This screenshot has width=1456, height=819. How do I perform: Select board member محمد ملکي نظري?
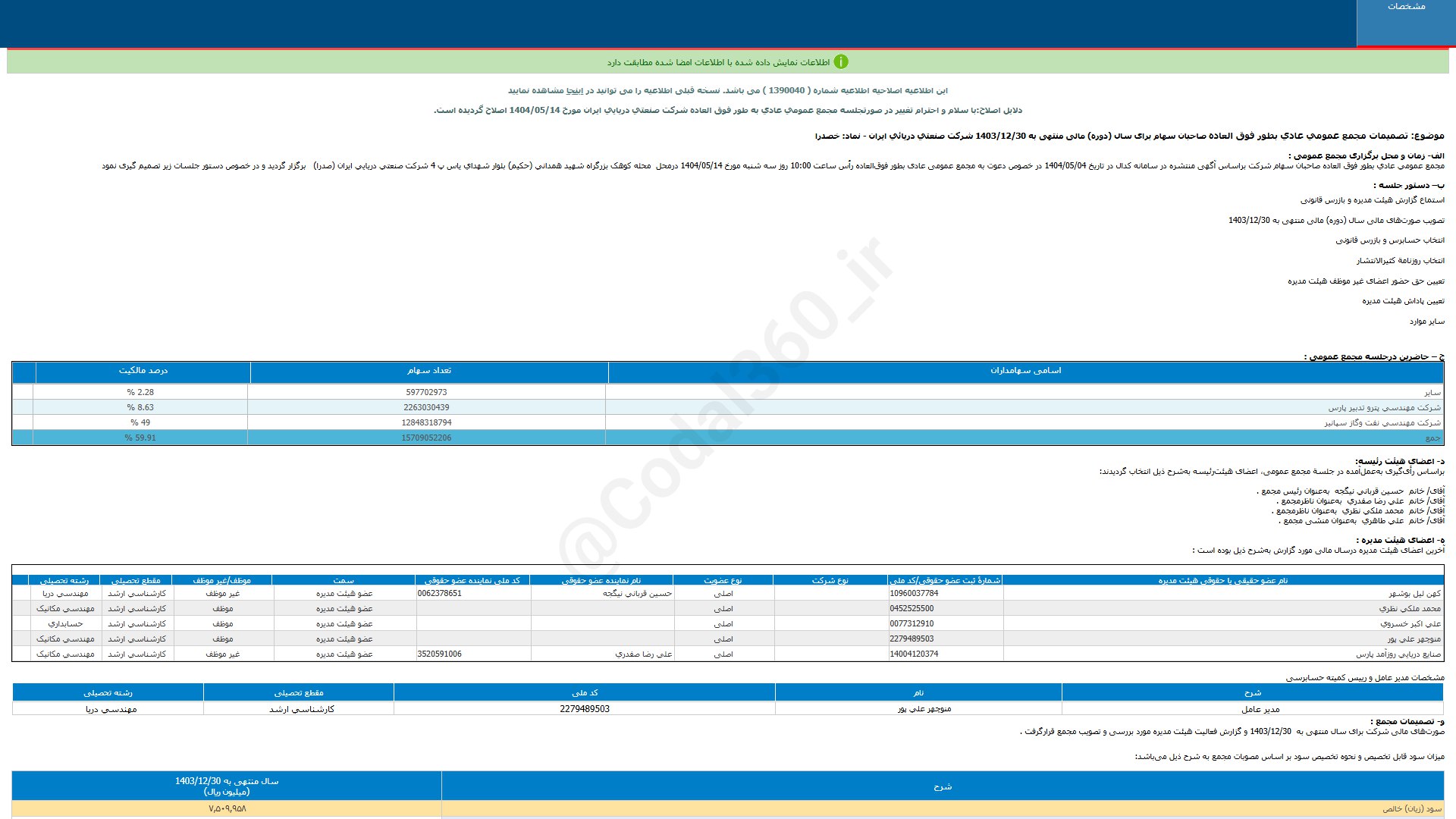click(1410, 609)
